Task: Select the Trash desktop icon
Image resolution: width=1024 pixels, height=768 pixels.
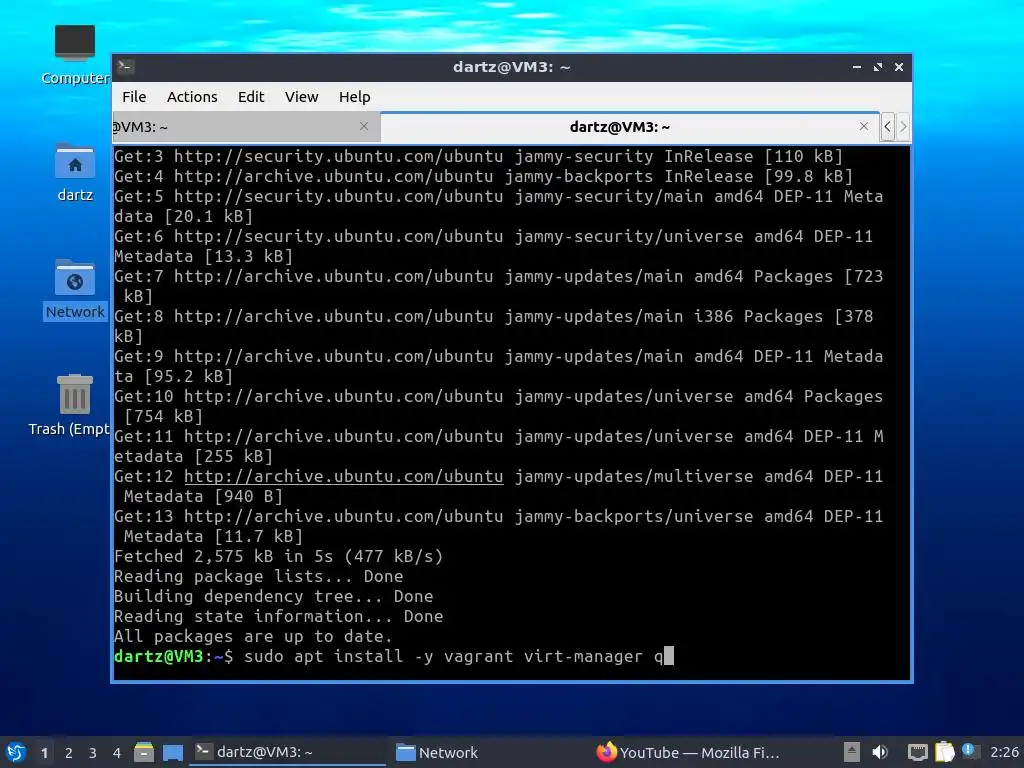Action: coord(69,405)
